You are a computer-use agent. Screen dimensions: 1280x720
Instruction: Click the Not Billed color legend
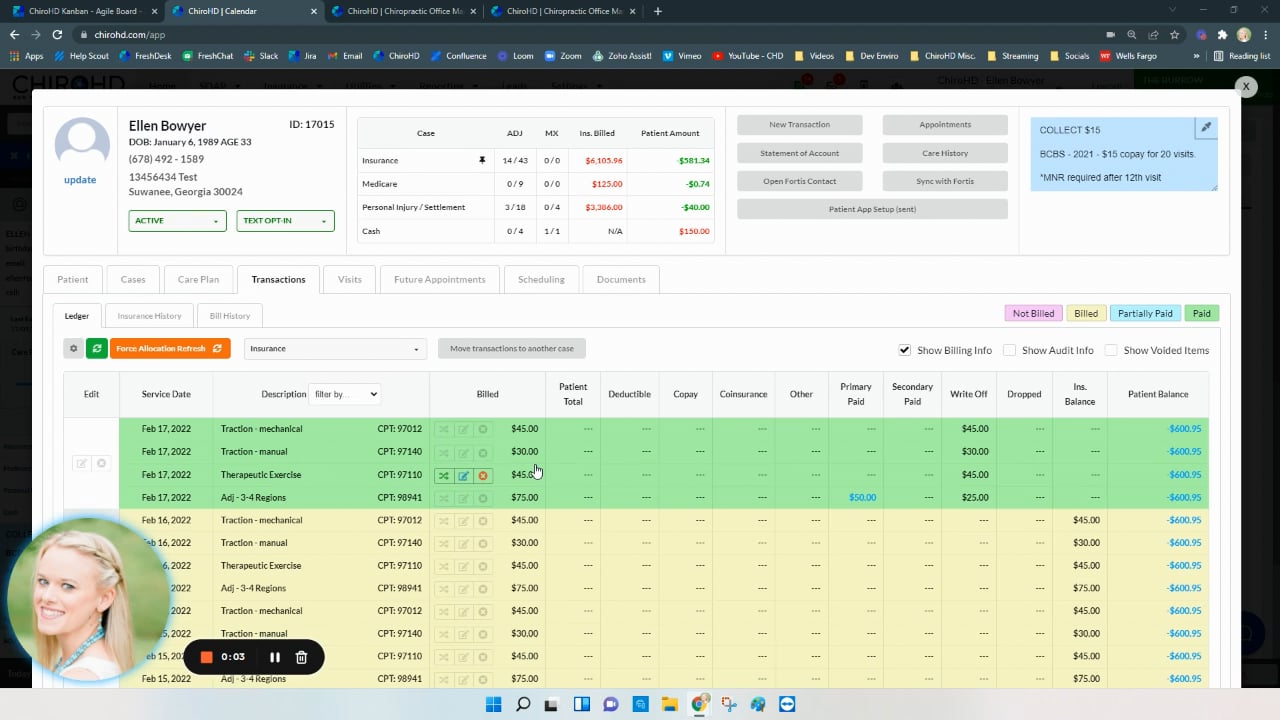click(1033, 313)
